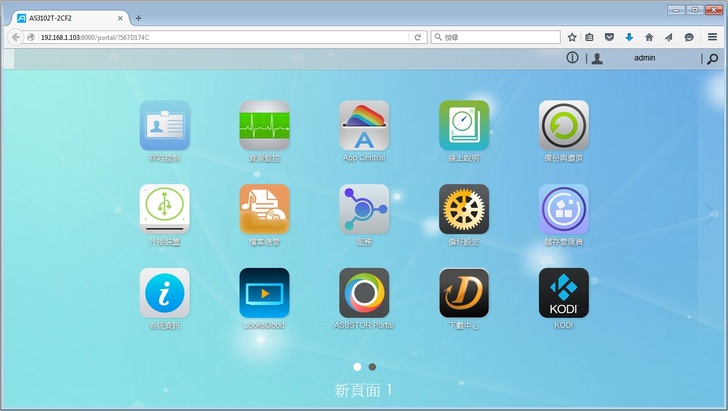Image resolution: width=728 pixels, height=411 pixels.
Task: Open the browser hamburger menu
Action: (712, 37)
